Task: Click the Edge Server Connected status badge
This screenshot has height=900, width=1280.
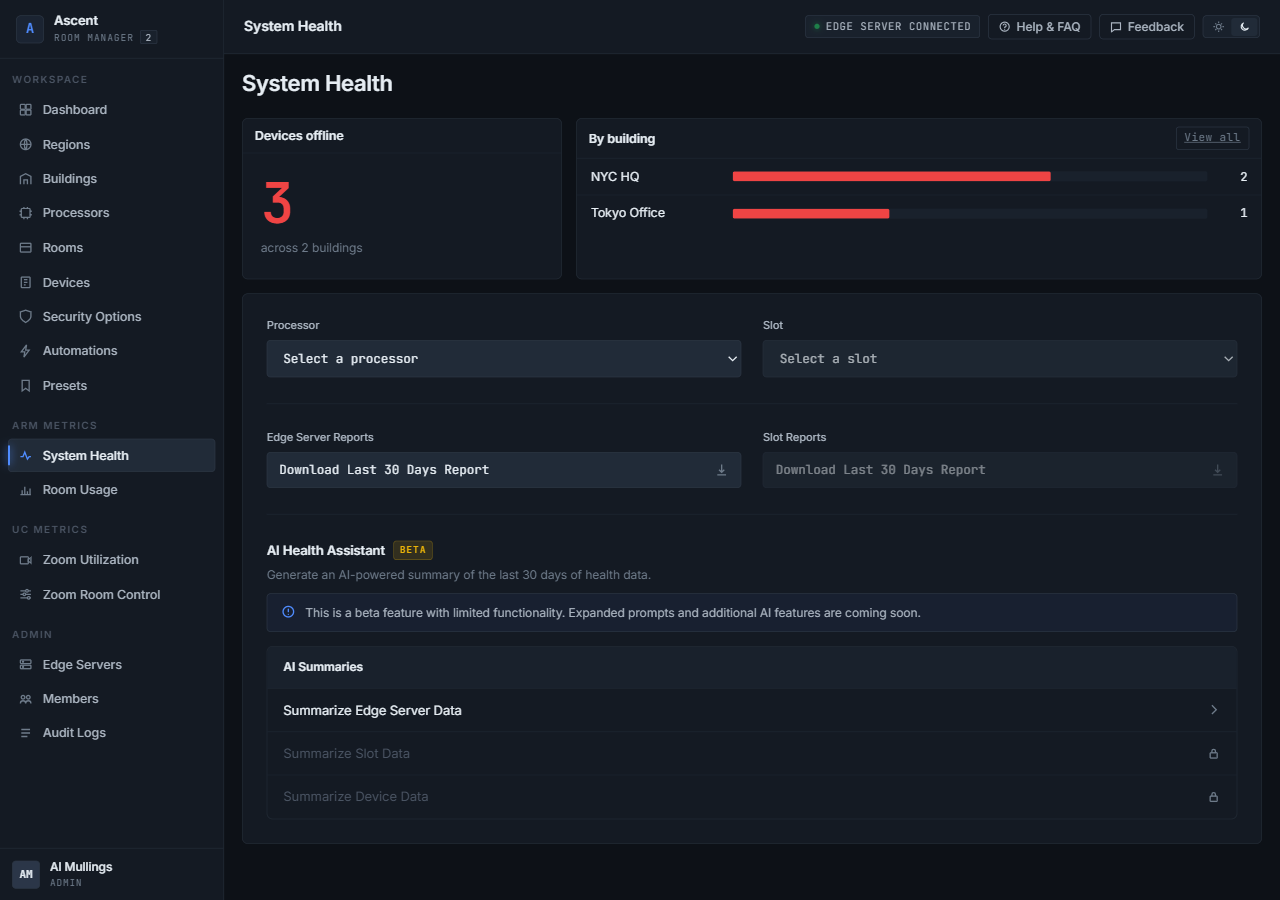Action: [892, 27]
